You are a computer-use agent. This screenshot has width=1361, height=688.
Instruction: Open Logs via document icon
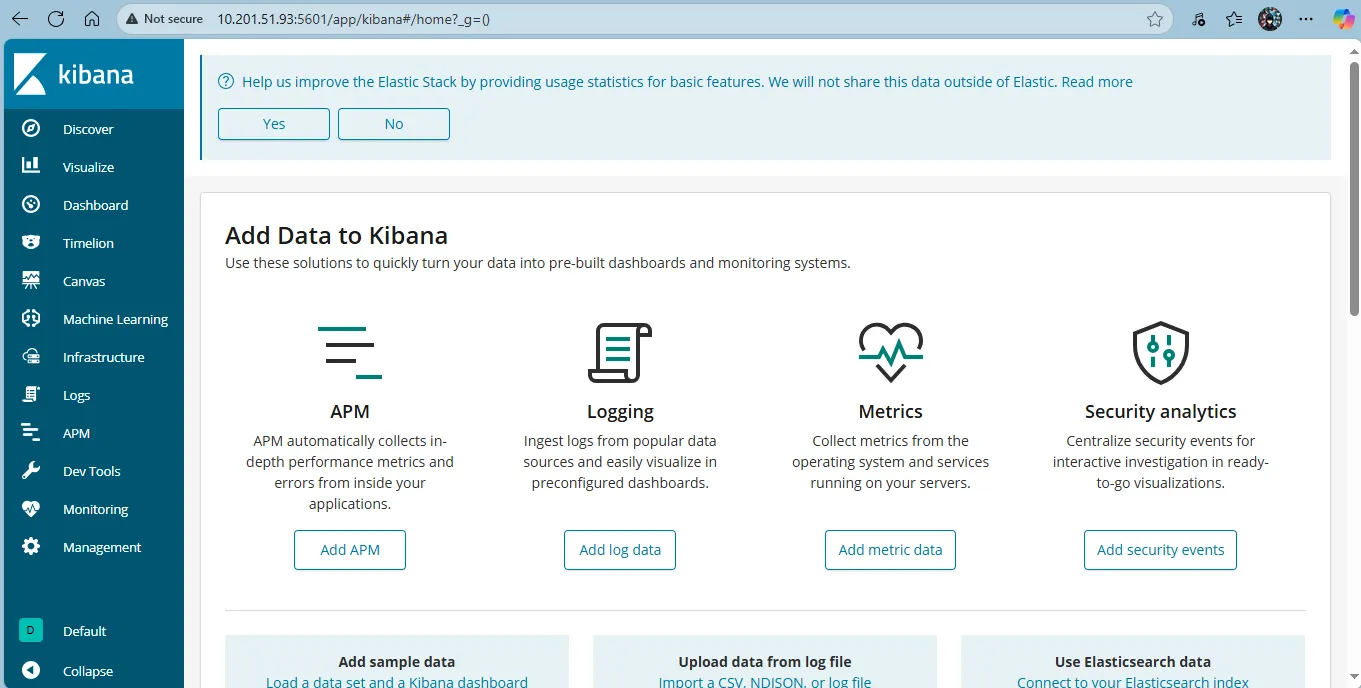[31, 394]
